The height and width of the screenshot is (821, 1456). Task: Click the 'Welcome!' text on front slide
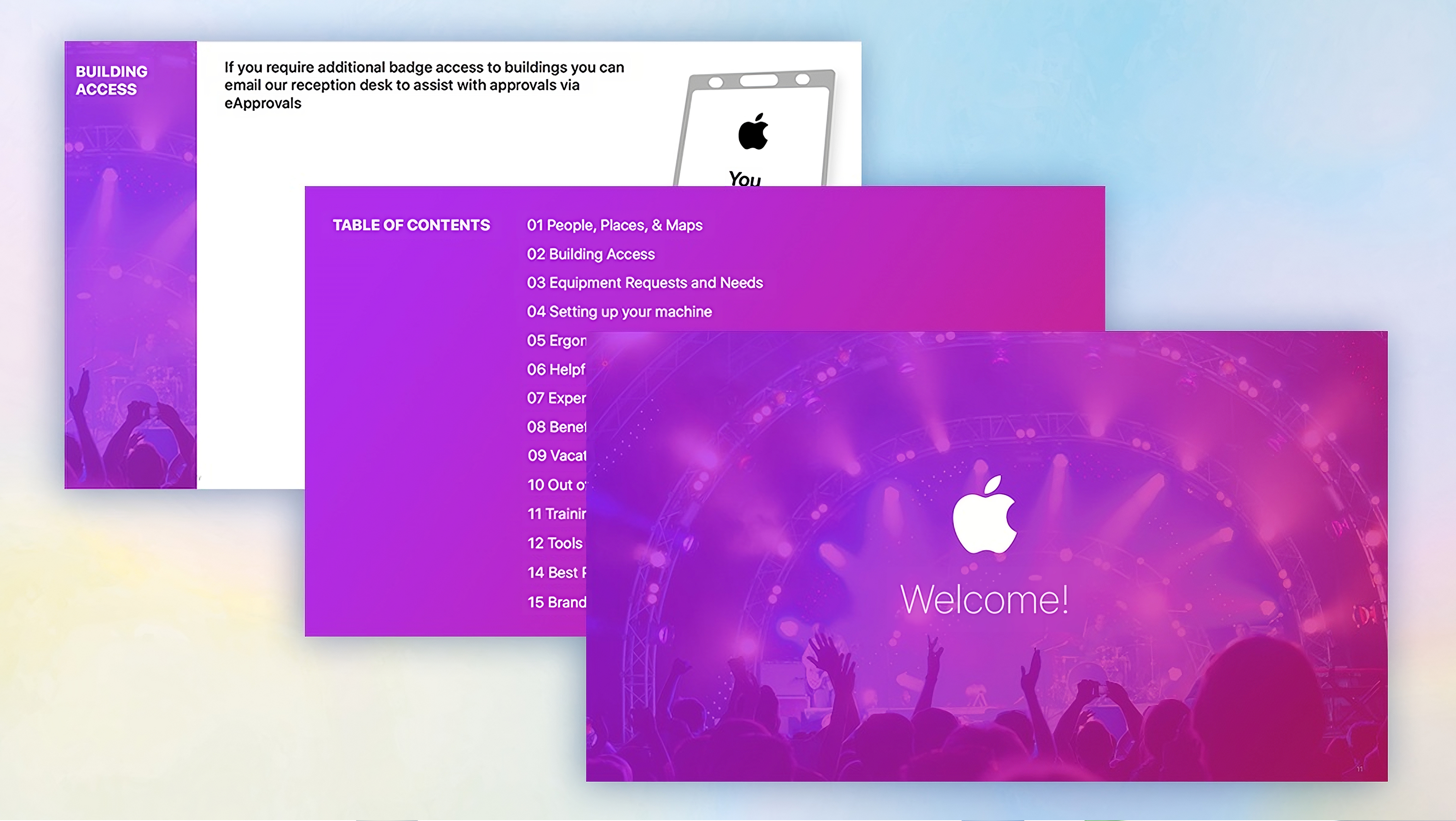point(984,599)
